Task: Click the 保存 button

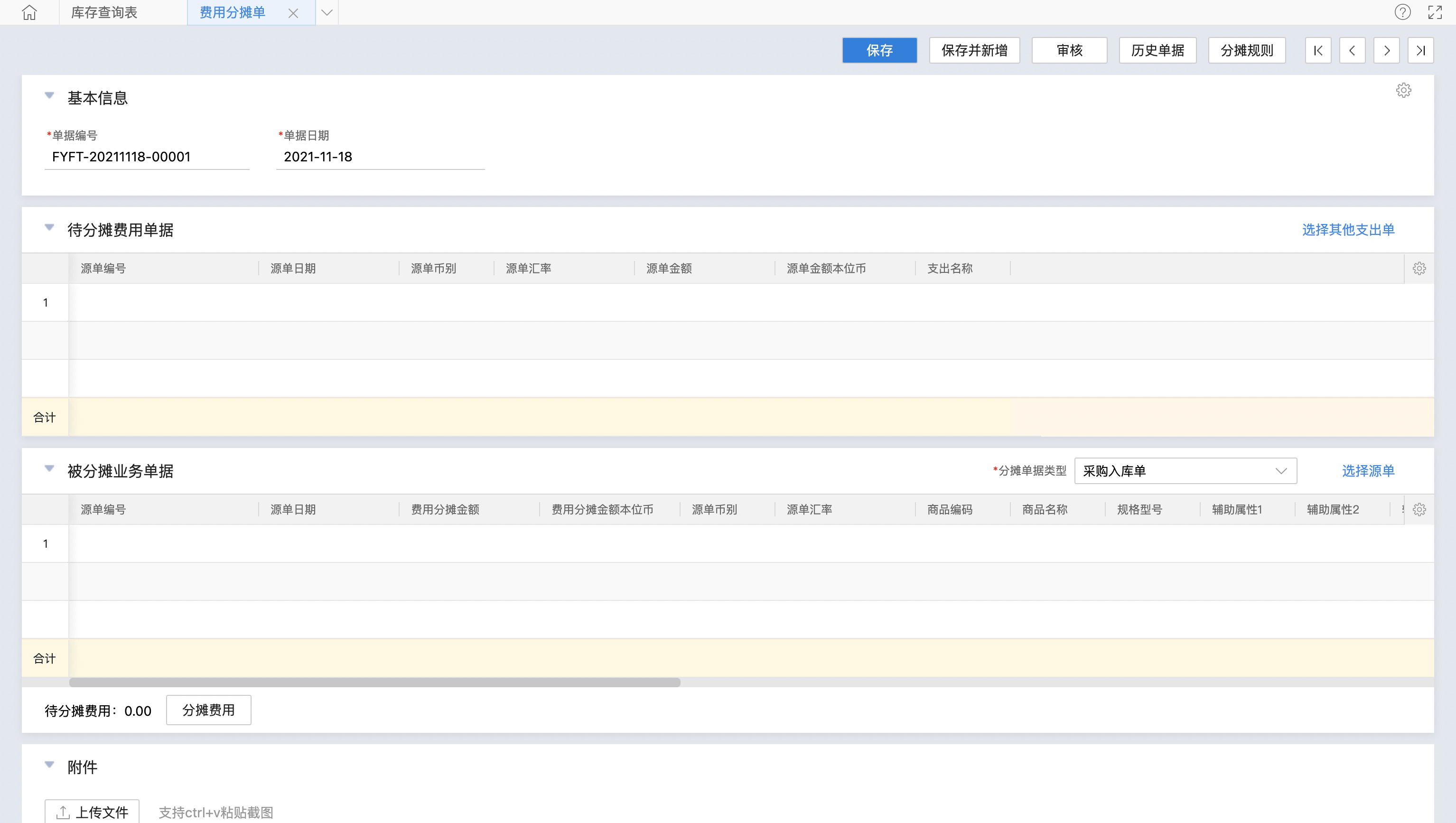Action: (x=879, y=51)
